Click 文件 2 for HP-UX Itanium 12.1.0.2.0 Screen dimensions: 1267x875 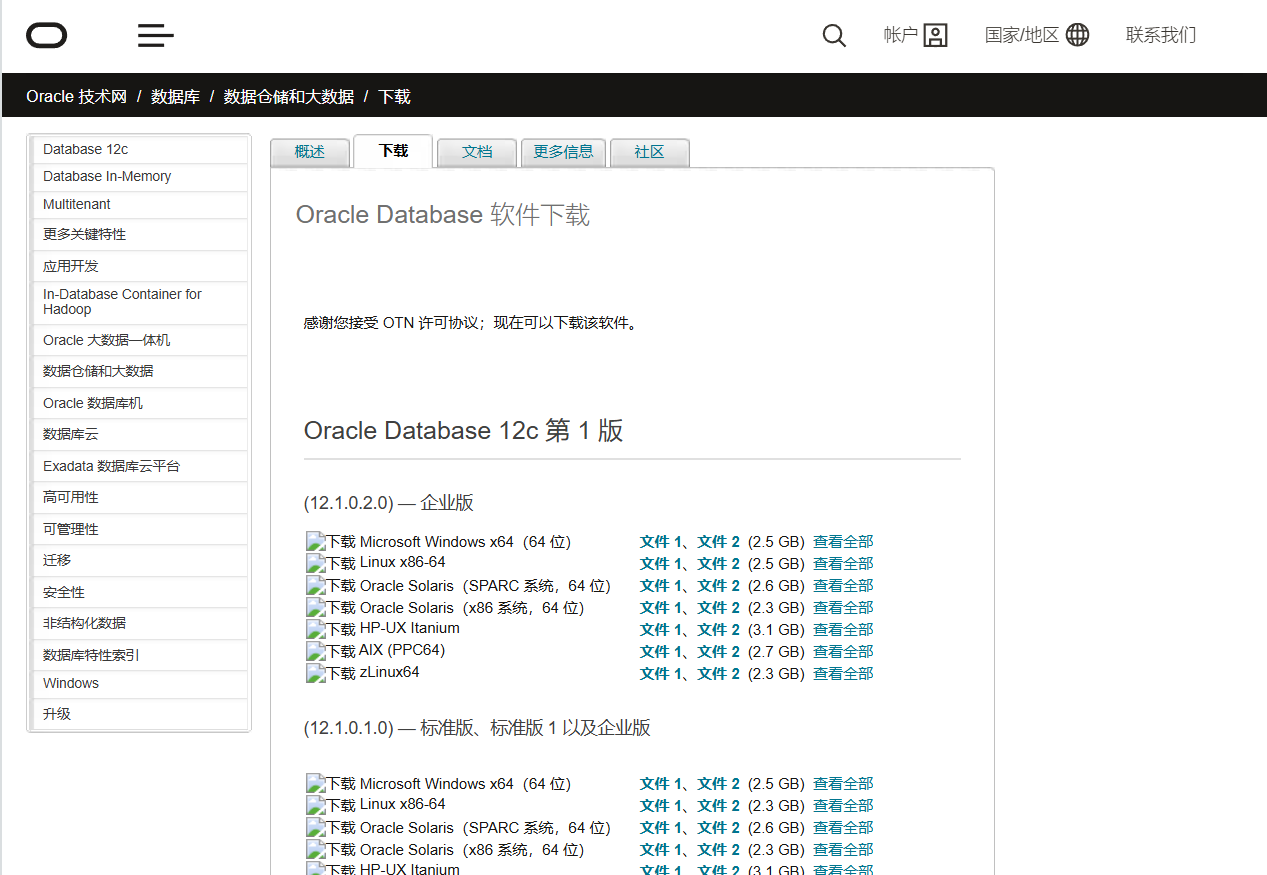tap(718, 630)
